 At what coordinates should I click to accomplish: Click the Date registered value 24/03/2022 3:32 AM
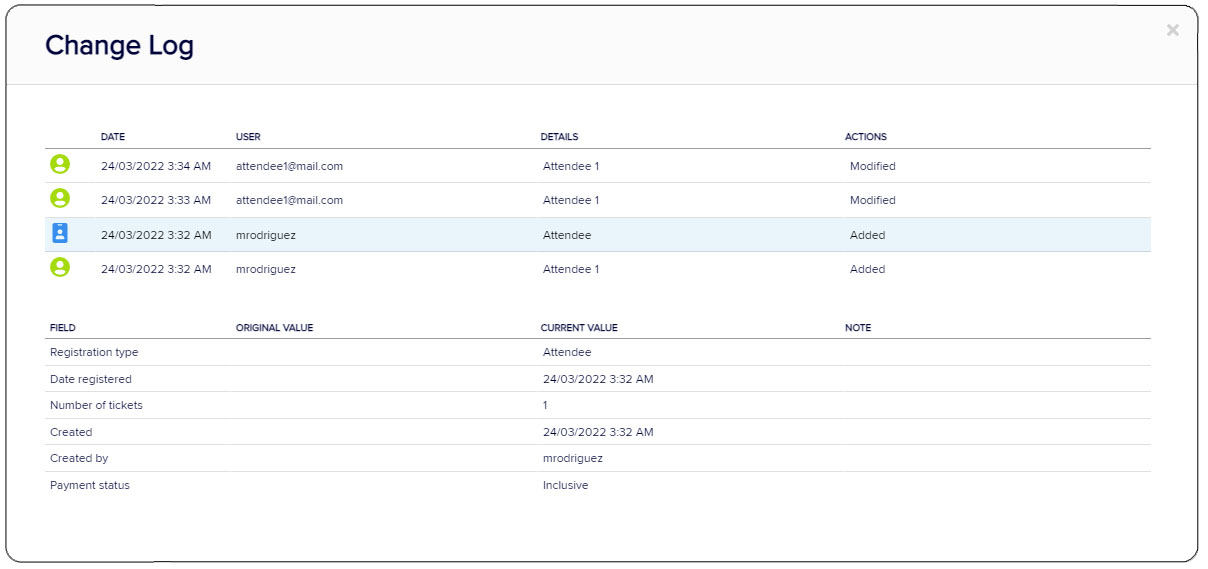(x=598, y=379)
